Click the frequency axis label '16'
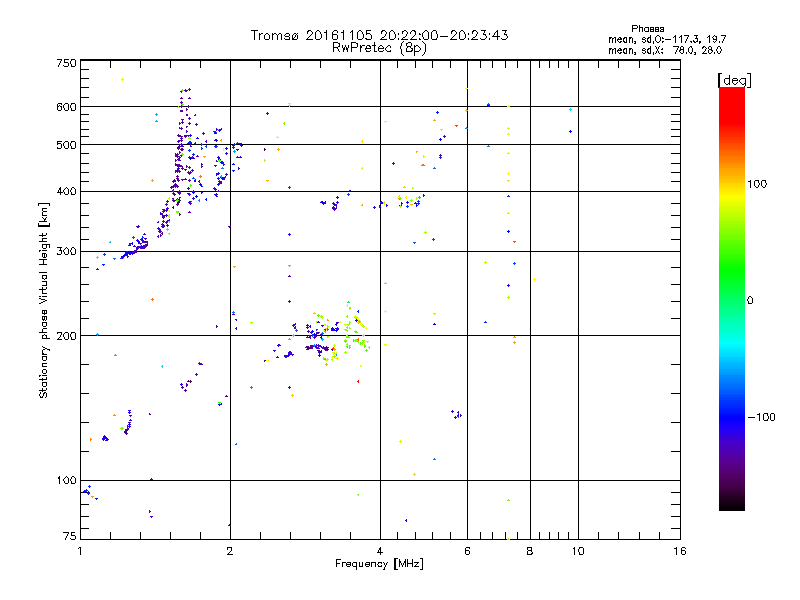The image size is (800, 600). tap(680, 551)
